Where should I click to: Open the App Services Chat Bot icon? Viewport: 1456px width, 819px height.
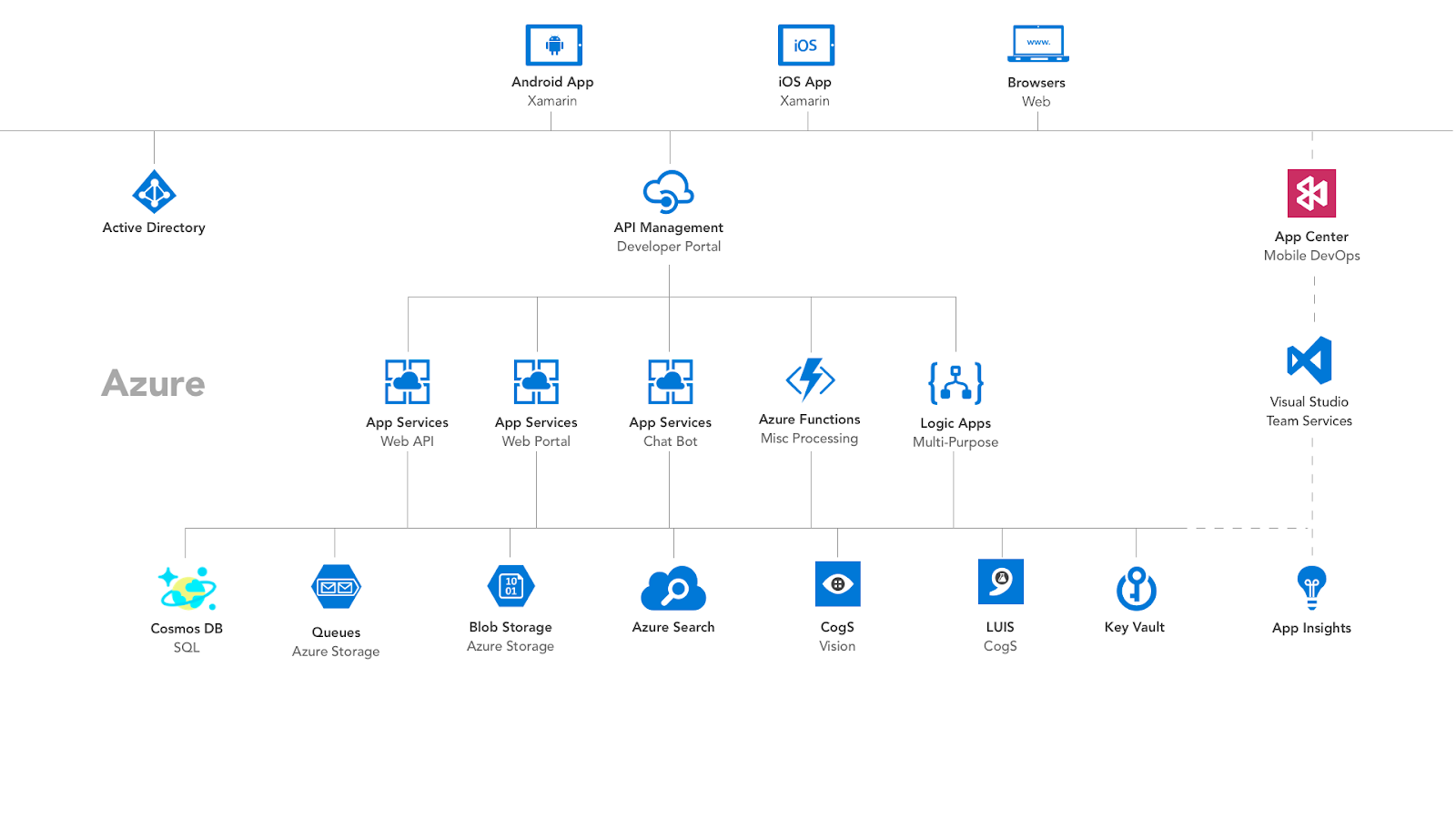[x=669, y=381]
